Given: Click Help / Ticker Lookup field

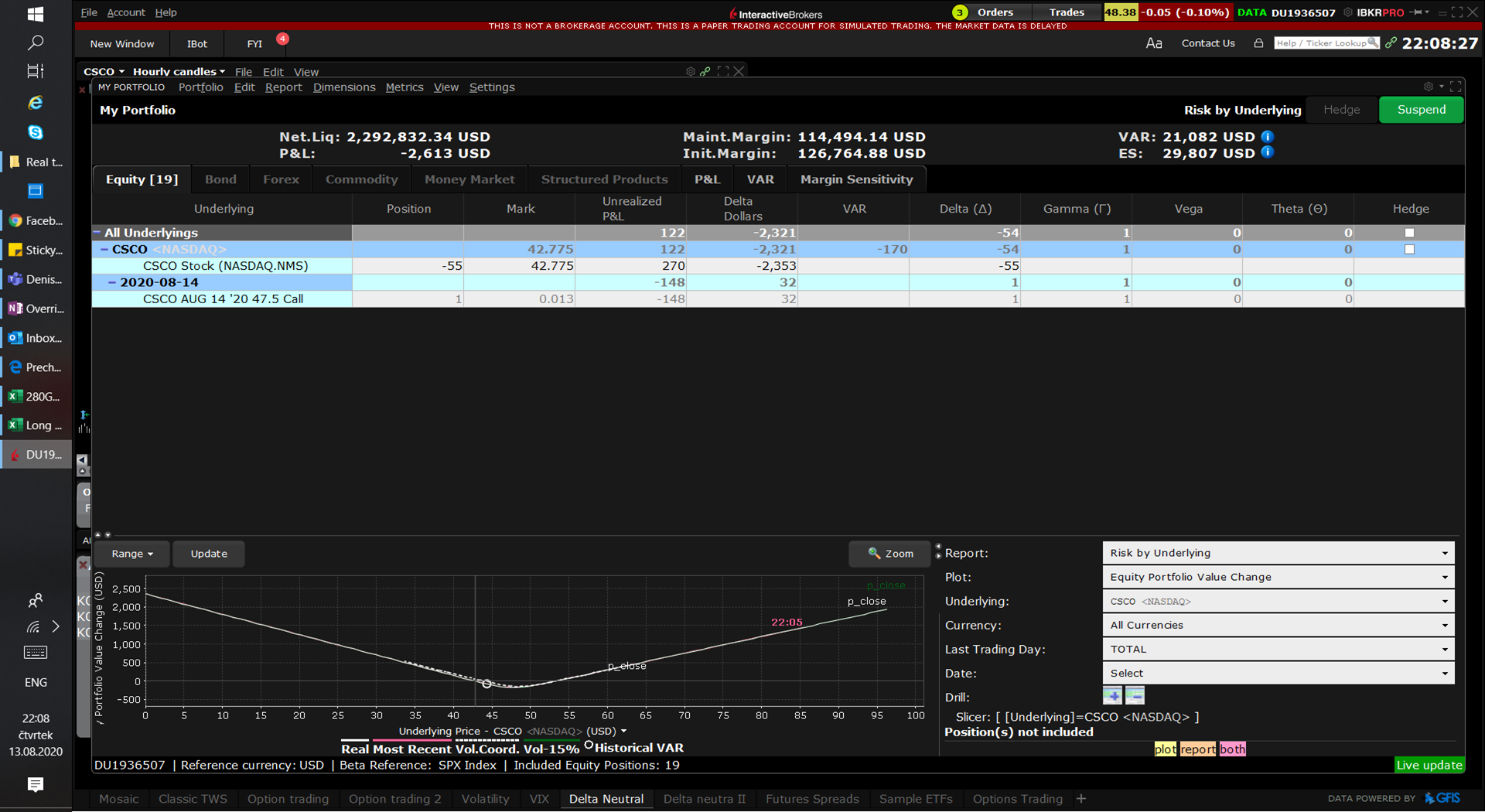Looking at the screenshot, I should coord(1326,43).
